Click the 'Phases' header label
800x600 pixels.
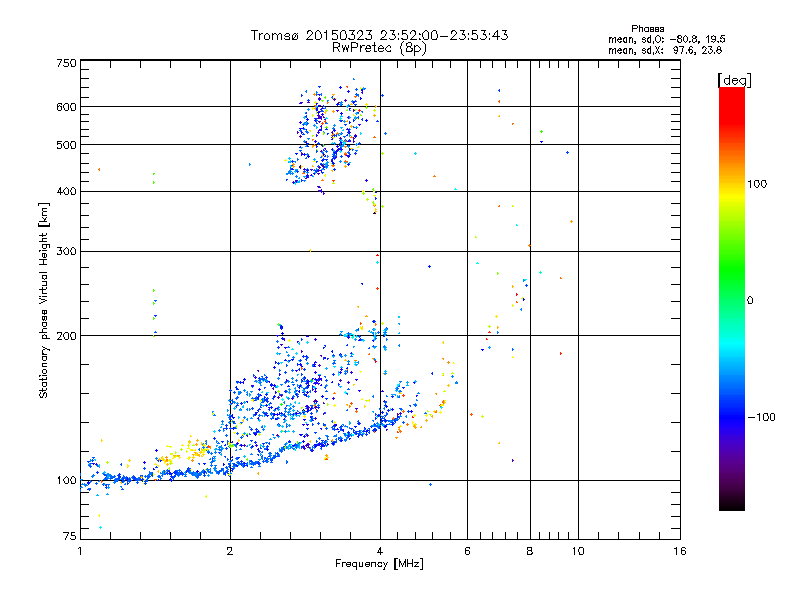coord(647,29)
